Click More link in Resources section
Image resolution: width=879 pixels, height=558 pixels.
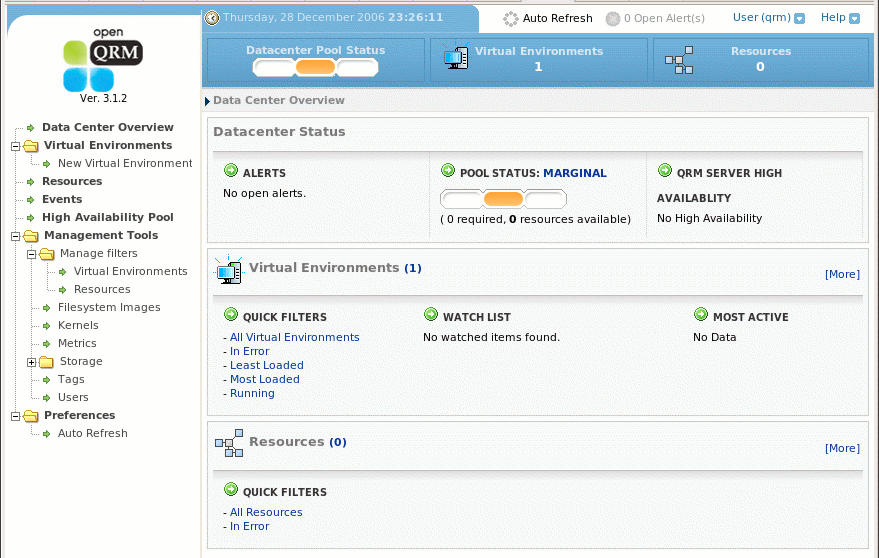841,448
